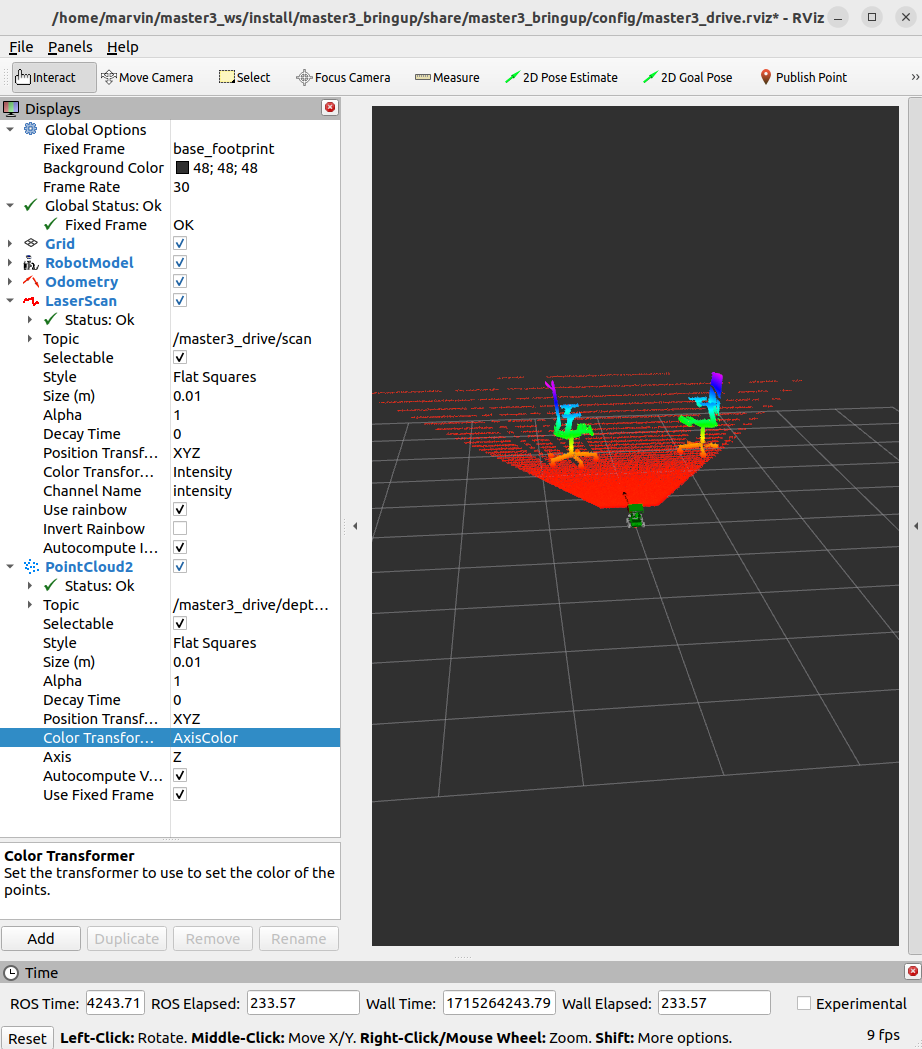Expand the LaserScan Topic property
This screenshot has width=922, height=1049.
click(30, 339)
